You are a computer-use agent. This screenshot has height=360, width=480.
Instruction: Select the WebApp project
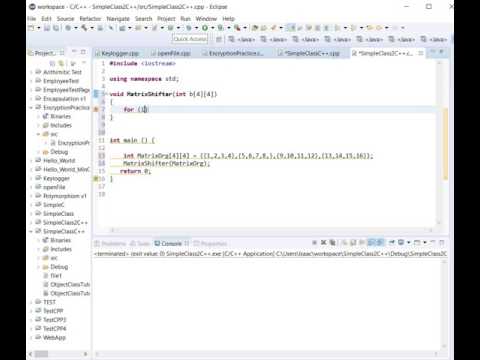click(x=54, y=337)
